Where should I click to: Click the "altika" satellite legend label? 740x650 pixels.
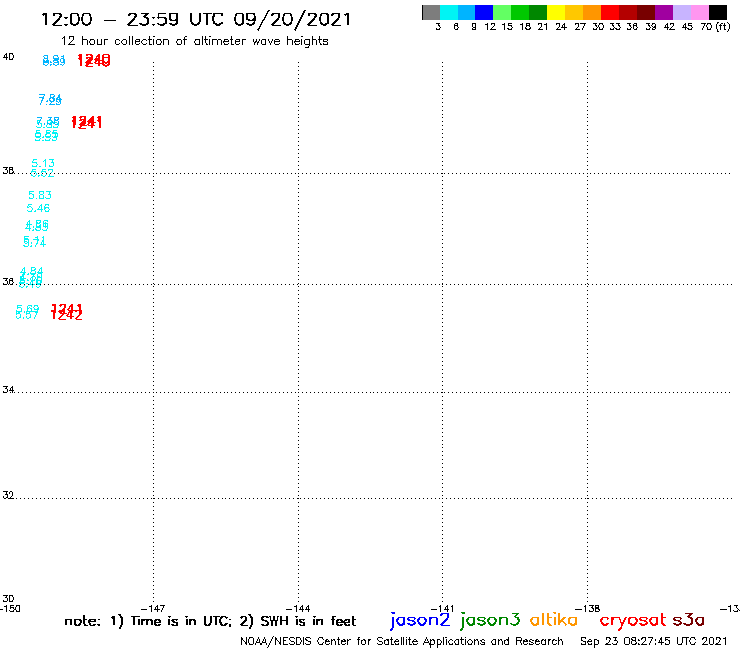click(x=554, y=619)
